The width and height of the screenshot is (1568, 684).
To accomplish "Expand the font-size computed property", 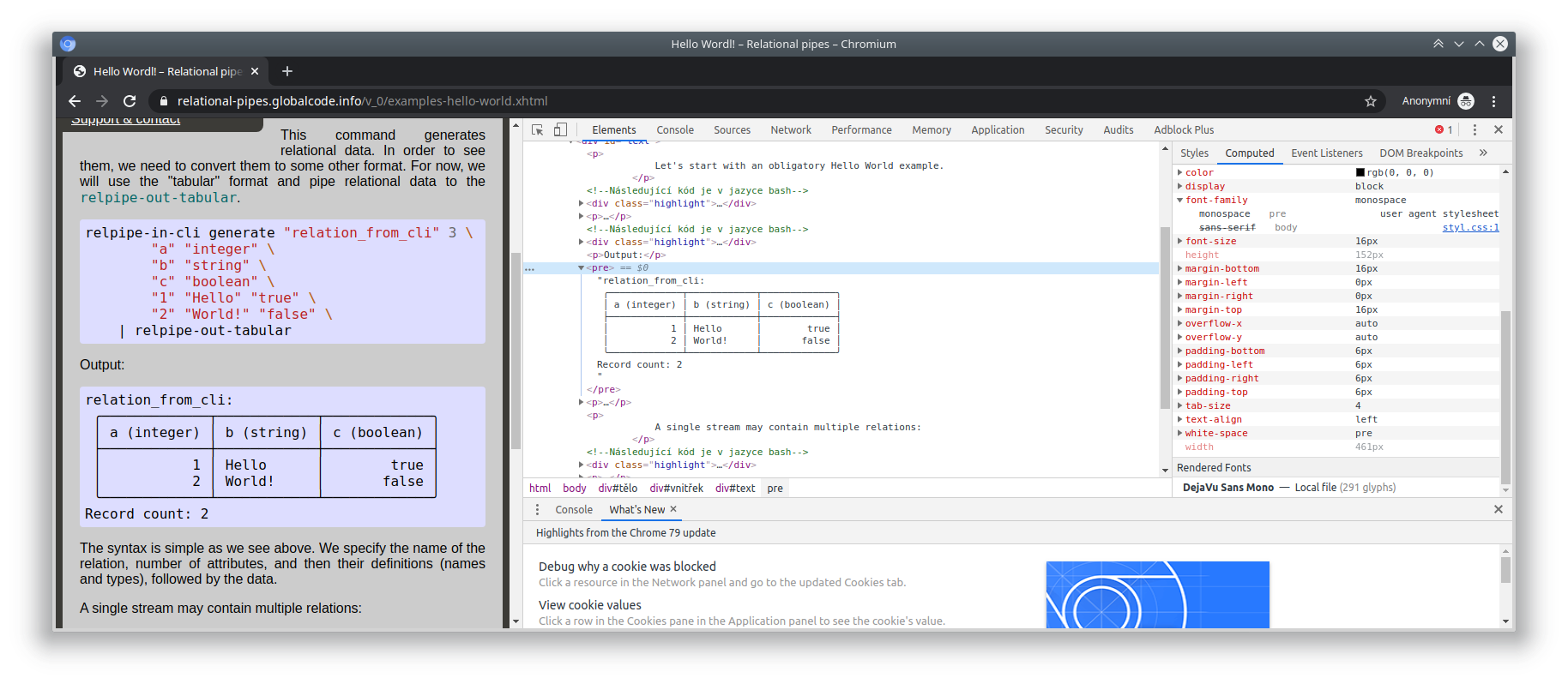I will pos(1180,242).
